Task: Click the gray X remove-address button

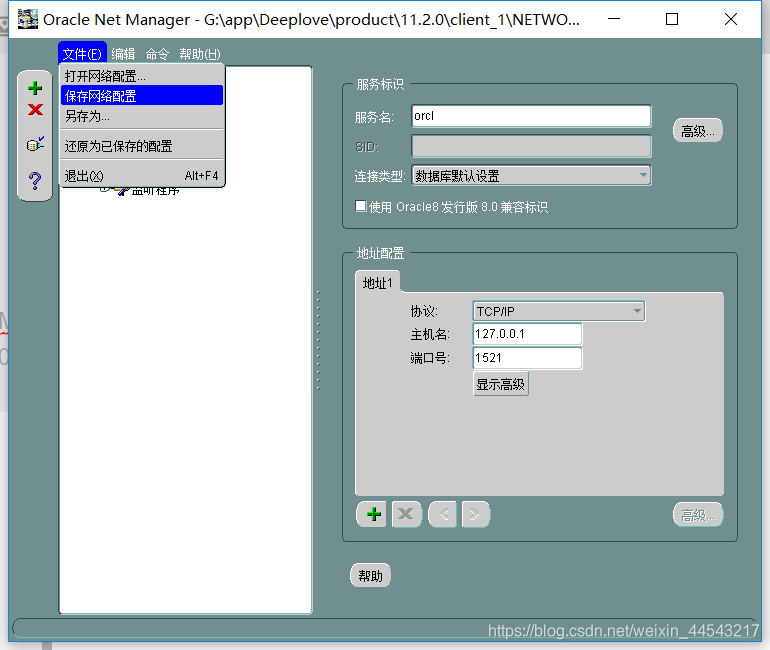Action: 406,514
